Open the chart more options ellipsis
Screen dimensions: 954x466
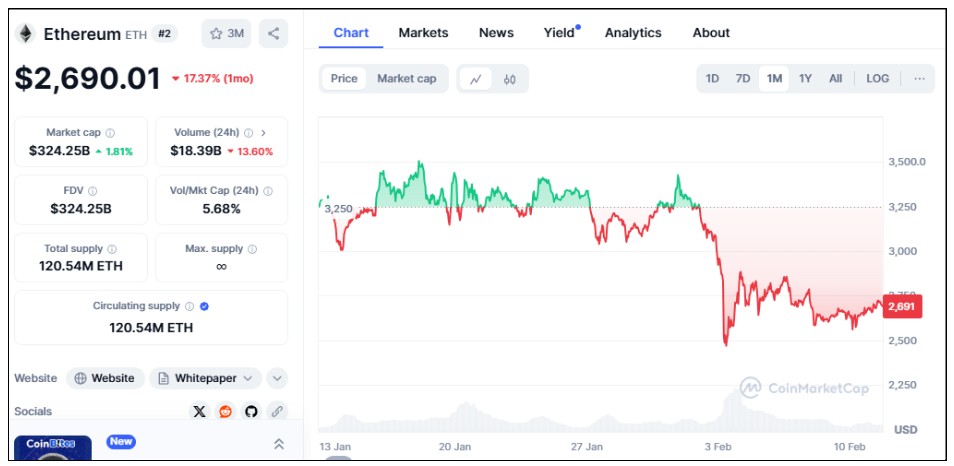tap(919, 79)
